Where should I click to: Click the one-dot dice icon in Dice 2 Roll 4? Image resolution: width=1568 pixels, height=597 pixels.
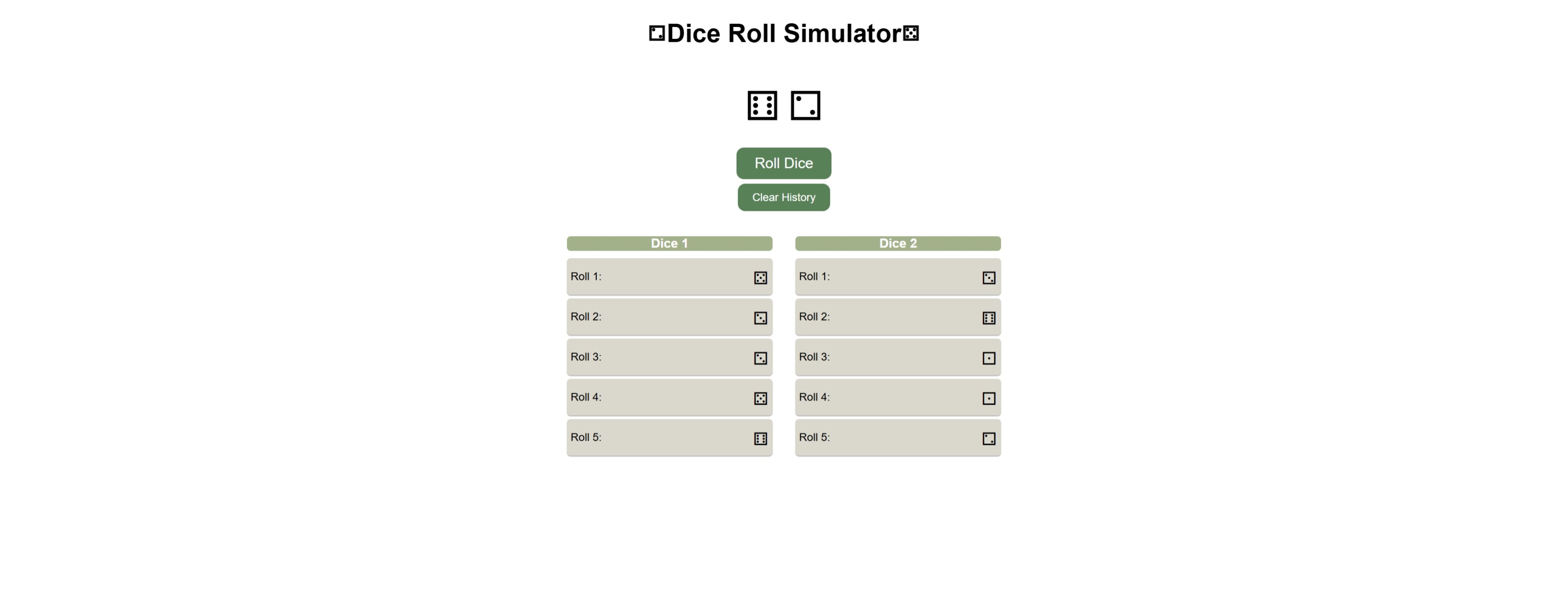tap(988, 398)
